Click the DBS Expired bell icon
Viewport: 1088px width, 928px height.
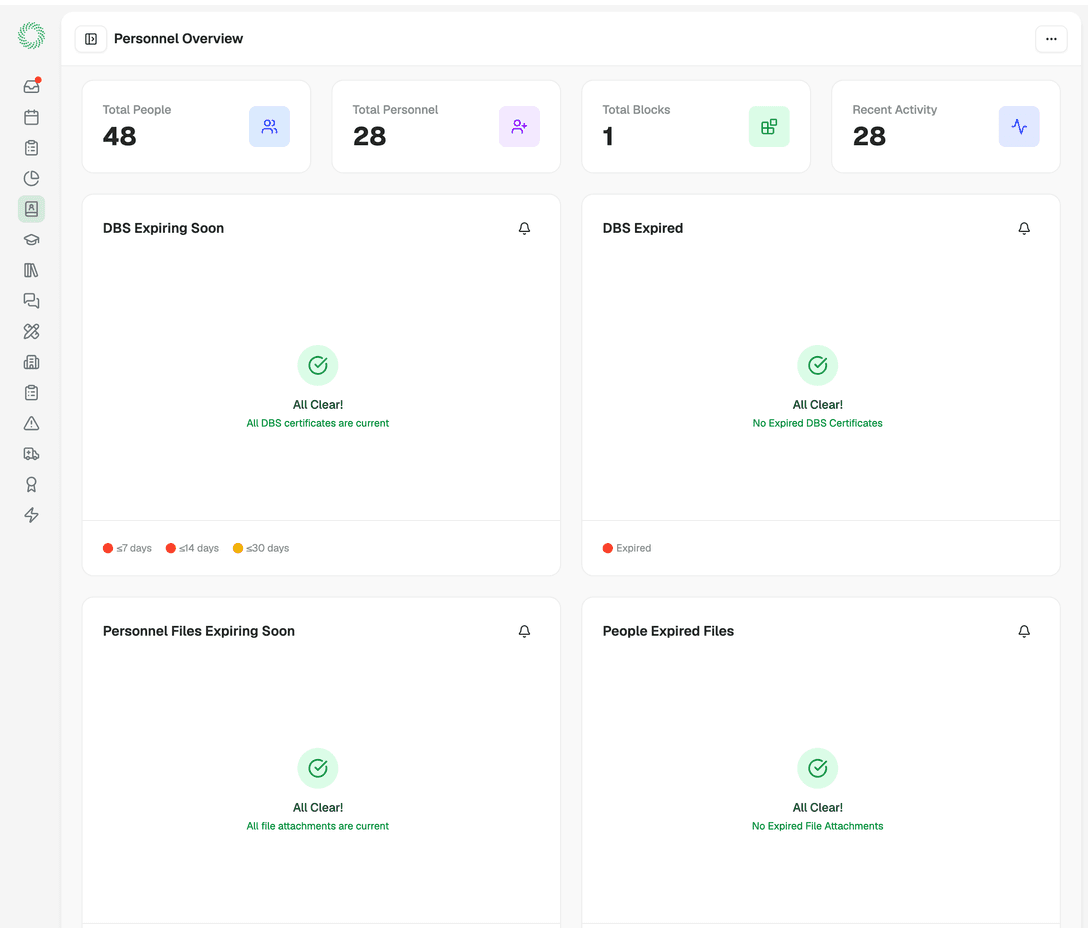(1024, 228)
